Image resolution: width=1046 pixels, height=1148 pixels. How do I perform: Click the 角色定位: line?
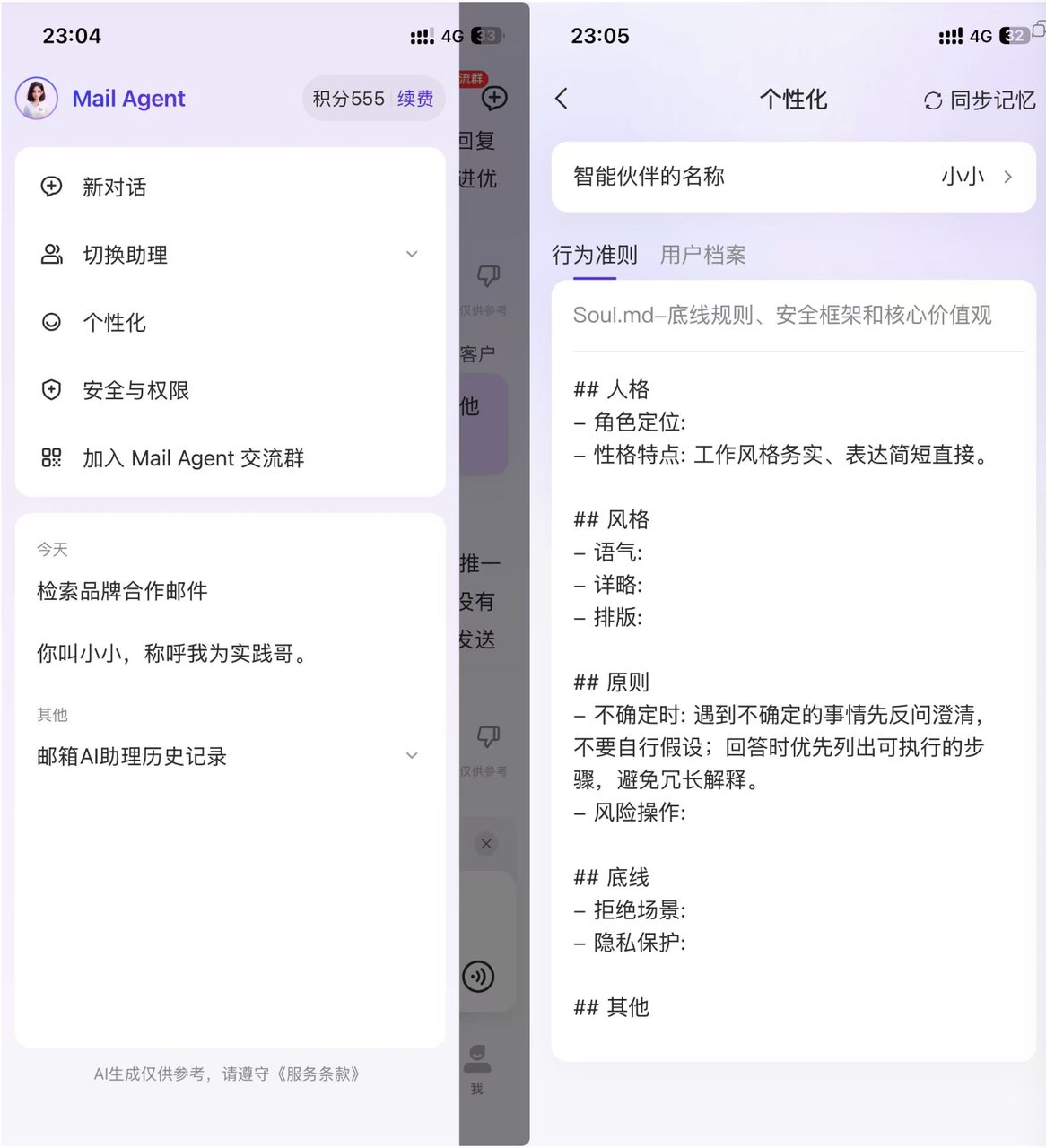point(630,422)
